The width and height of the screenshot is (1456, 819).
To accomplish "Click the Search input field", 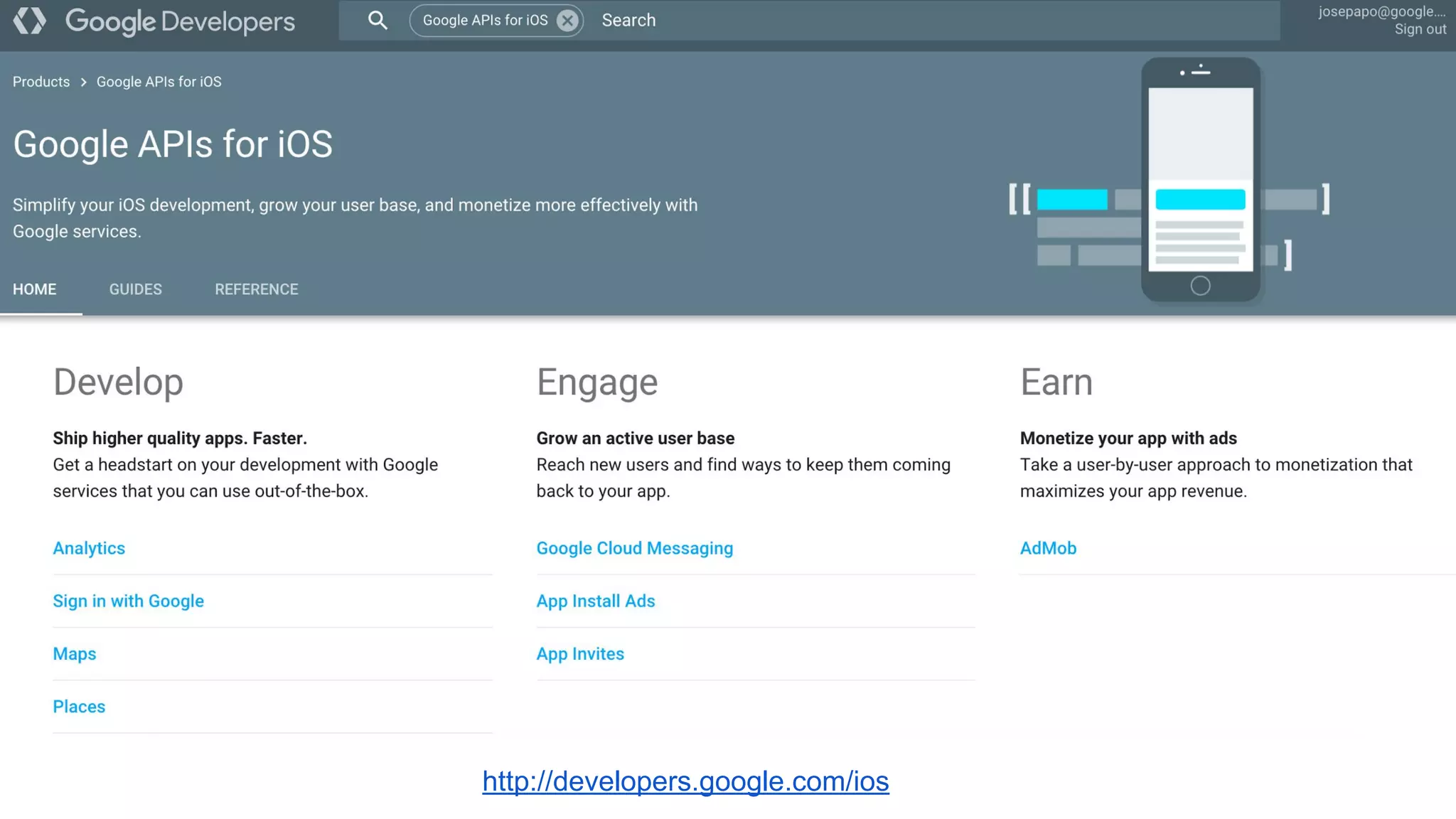I will (924, 21).
